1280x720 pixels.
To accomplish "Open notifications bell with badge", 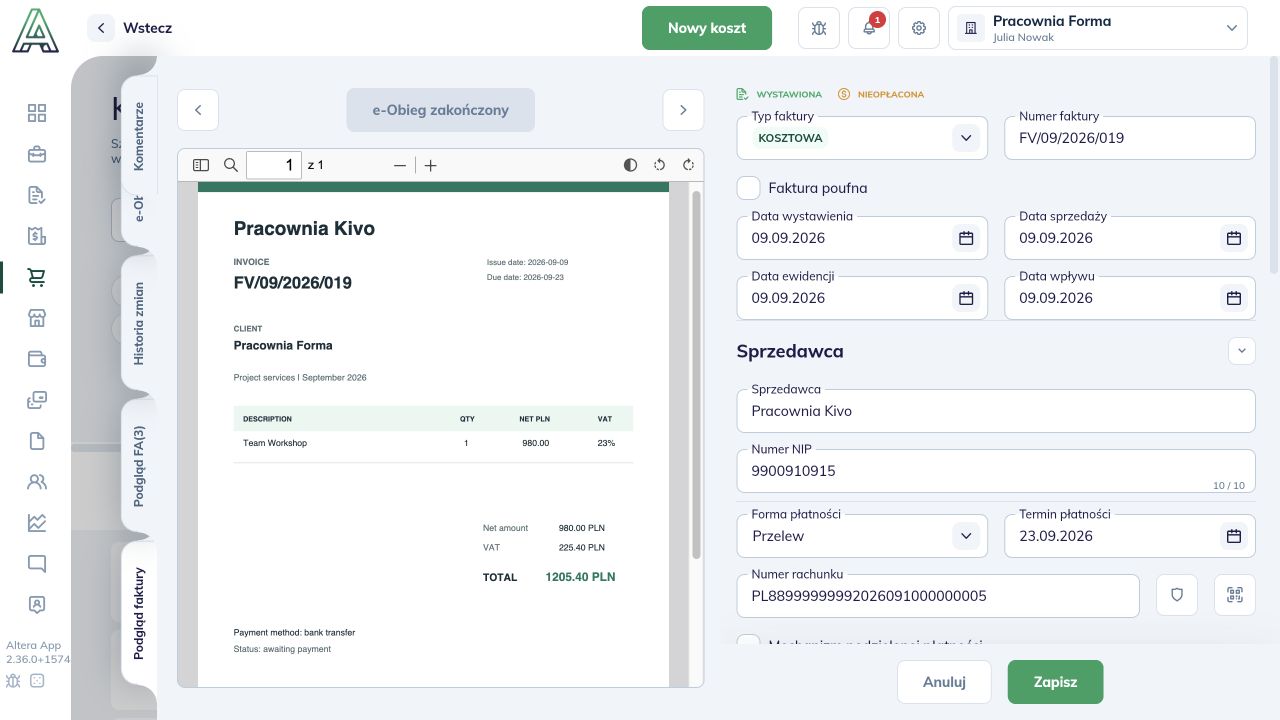I will 869,28.
